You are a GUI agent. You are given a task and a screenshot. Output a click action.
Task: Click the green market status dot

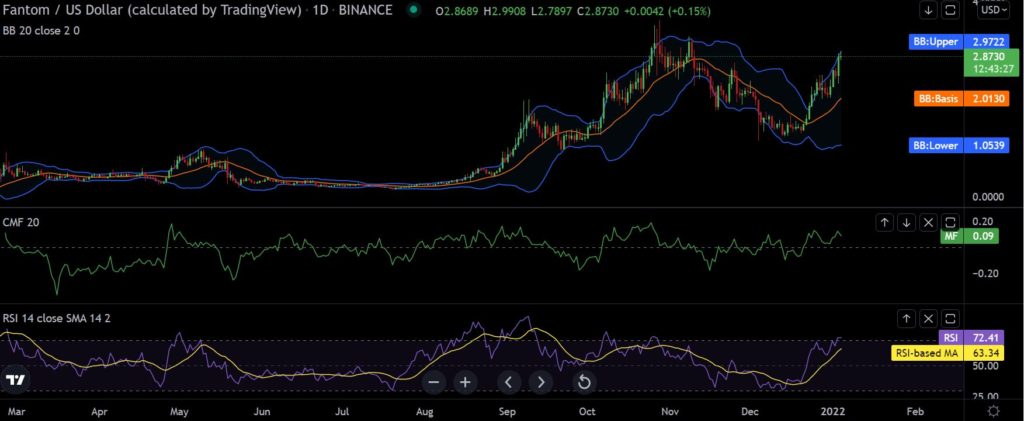[413, 10]
